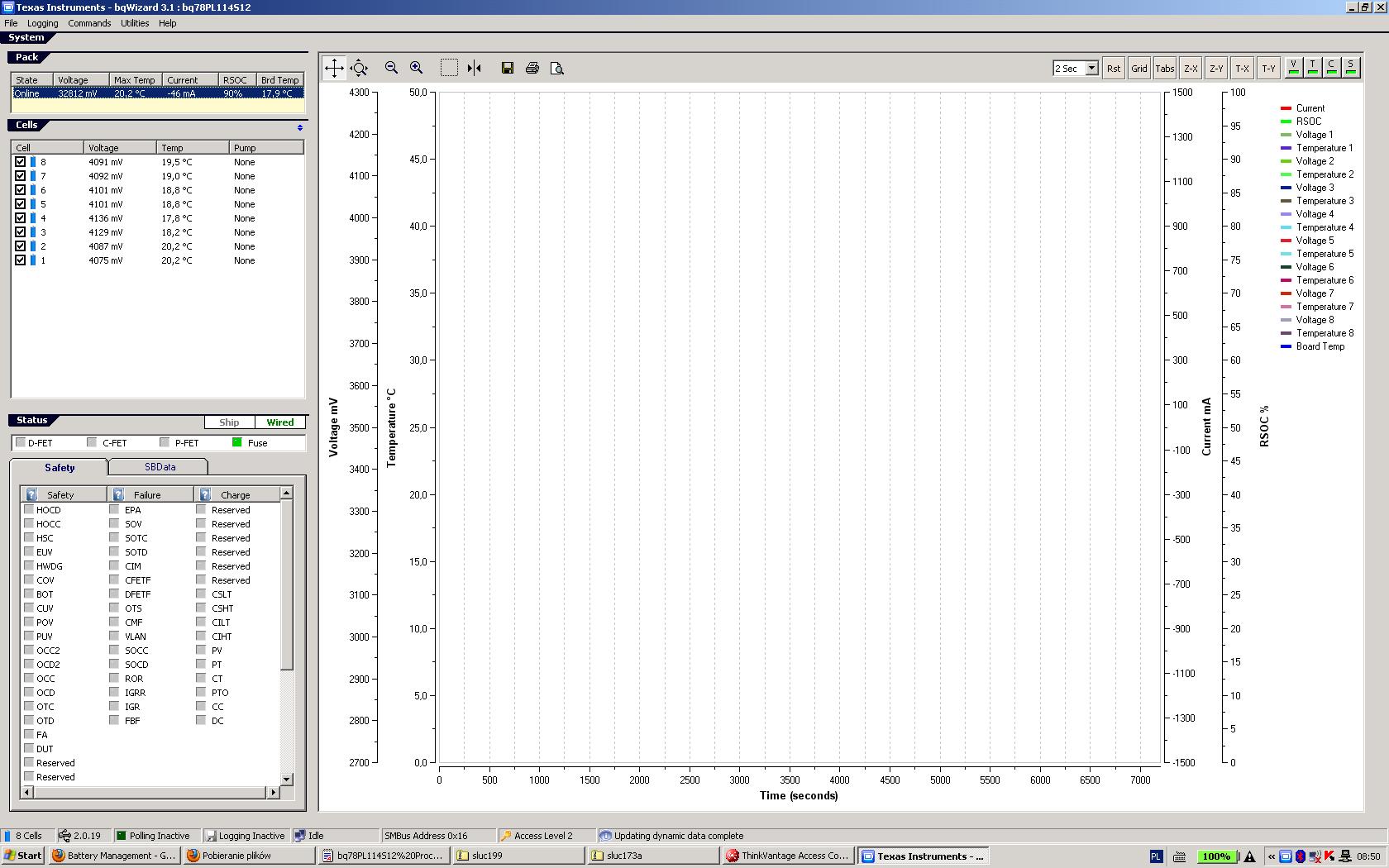Screen dimensions: 1389x868
Task: Uncheck the Cell 3 checkbox
Action: coord(21,232)
